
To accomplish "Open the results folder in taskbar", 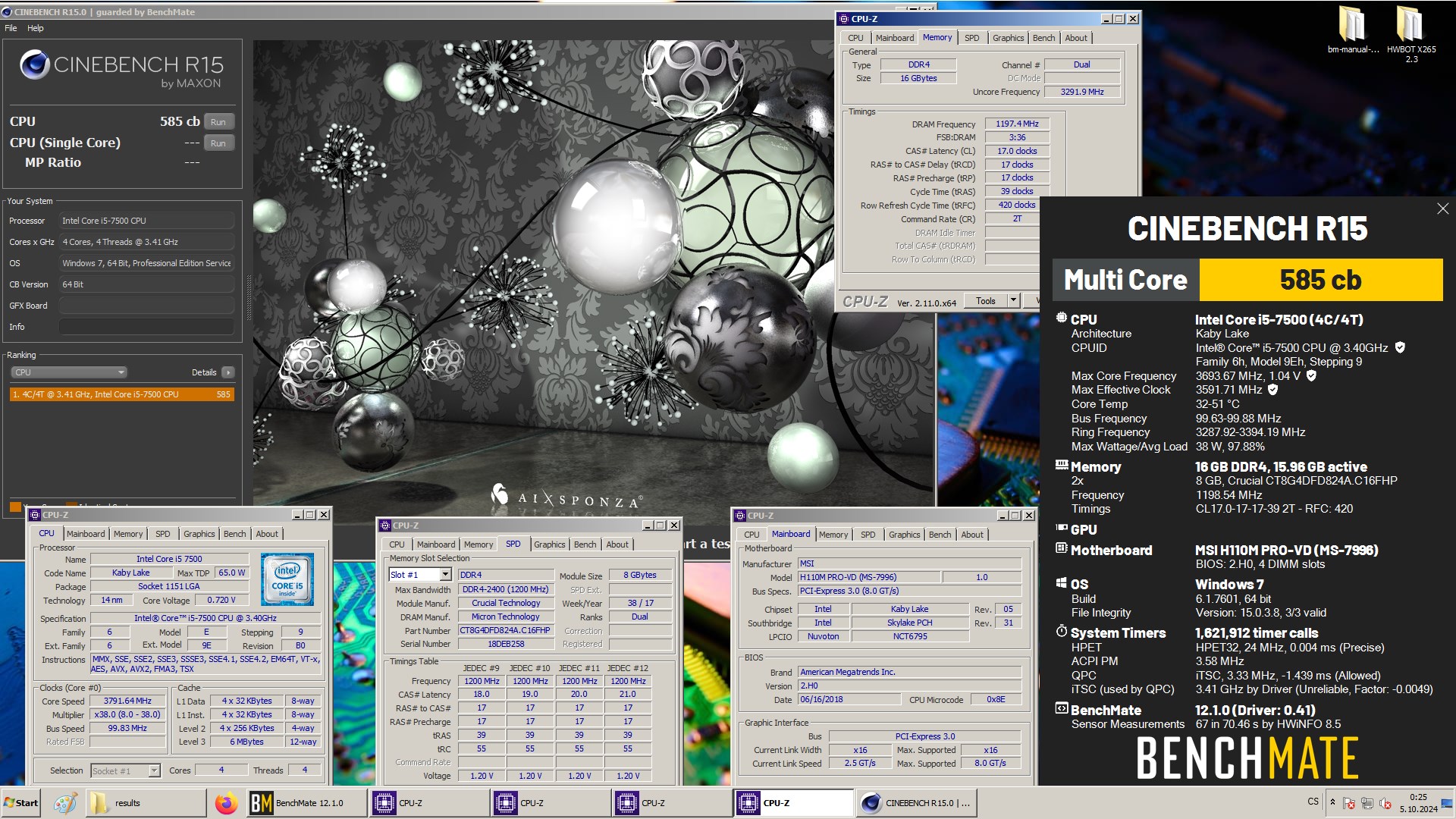I will coord(144,803).
